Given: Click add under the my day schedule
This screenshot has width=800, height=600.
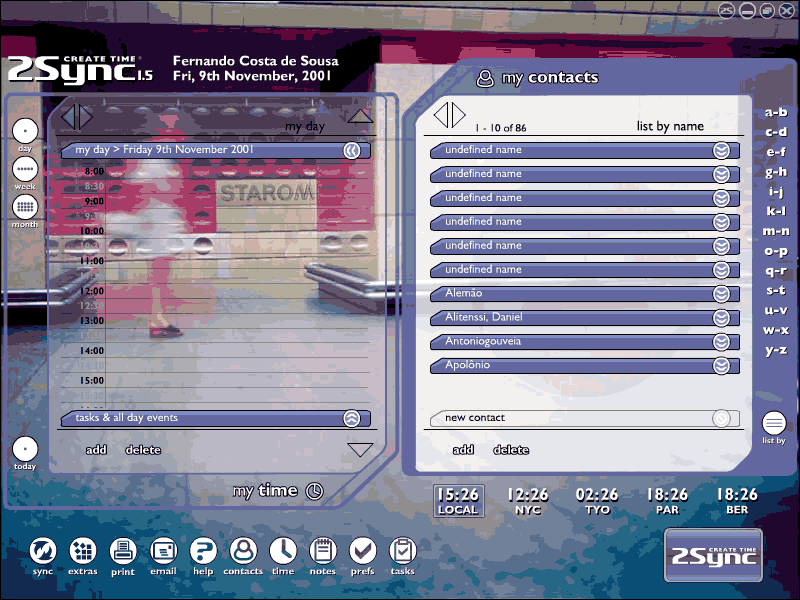Looking at the screenshot, I should [96, 450].
